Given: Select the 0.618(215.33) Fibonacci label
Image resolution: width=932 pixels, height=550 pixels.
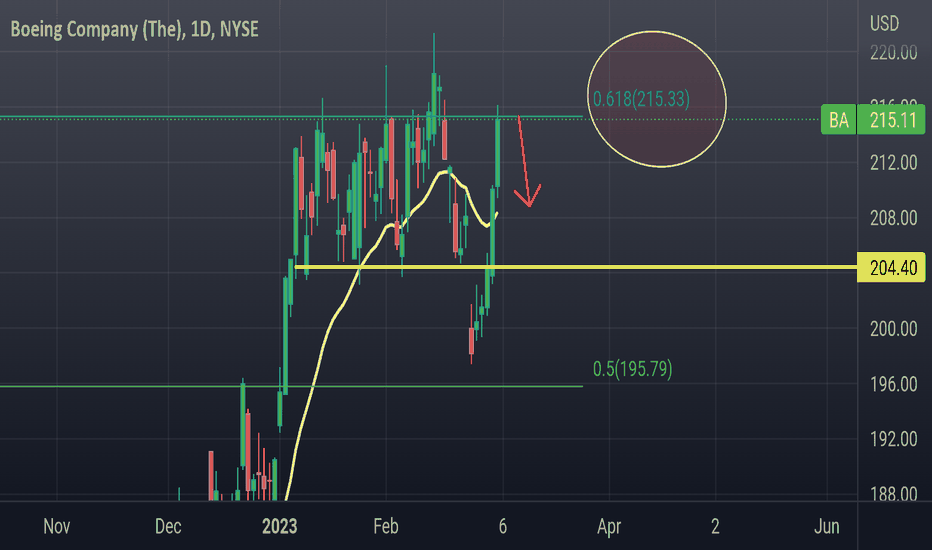Looking at the screenshot, I should click(641, 99).
